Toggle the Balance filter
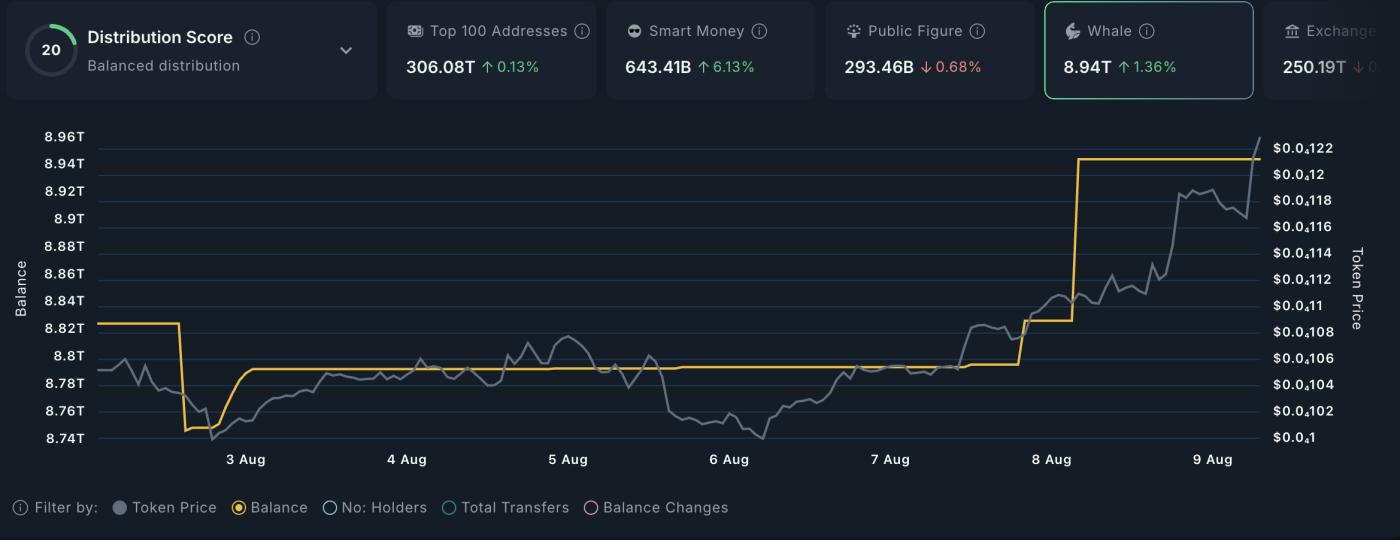 click(270, 508)
